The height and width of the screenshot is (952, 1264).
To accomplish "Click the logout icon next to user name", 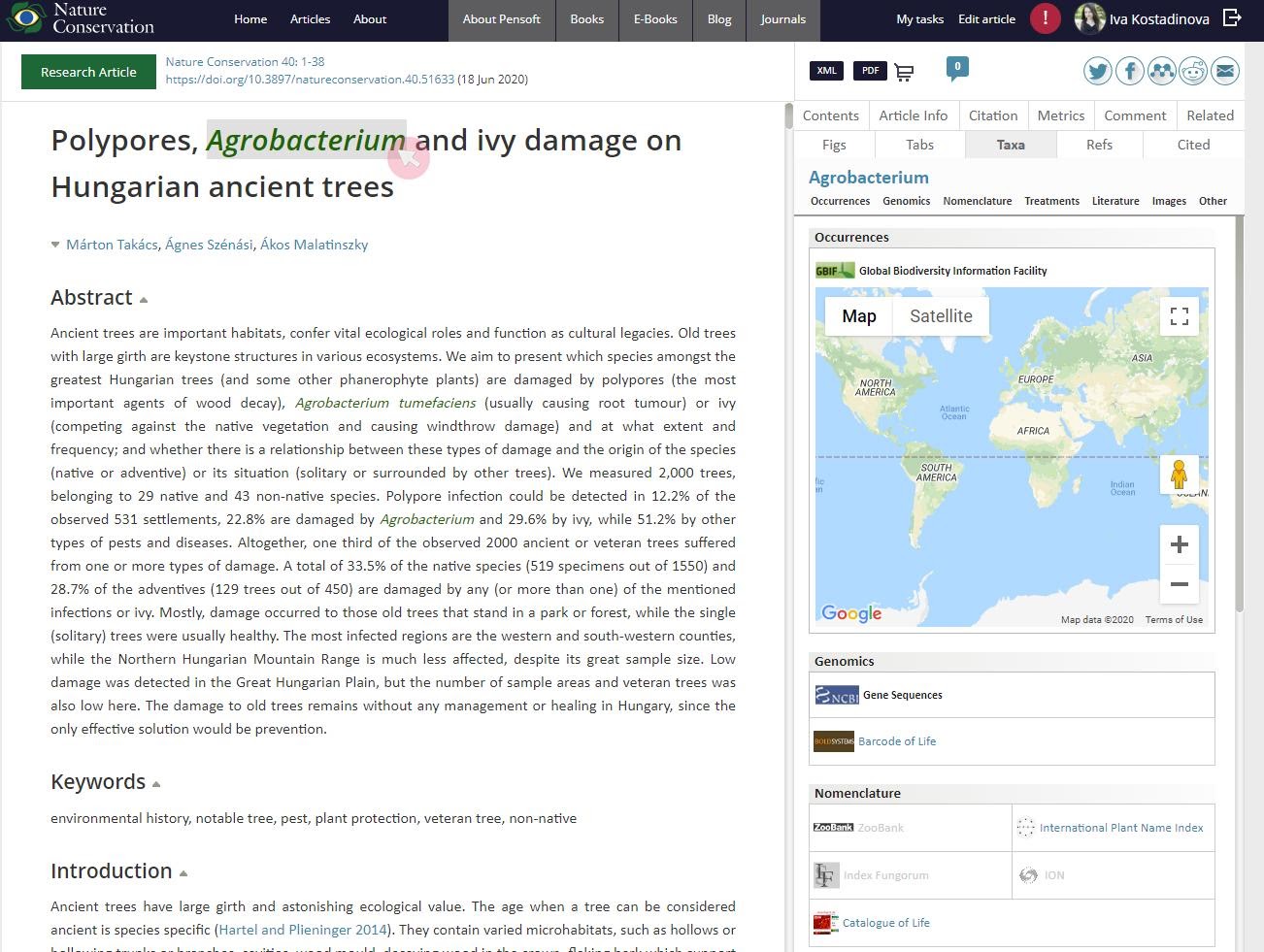I will pos(1232,18).
